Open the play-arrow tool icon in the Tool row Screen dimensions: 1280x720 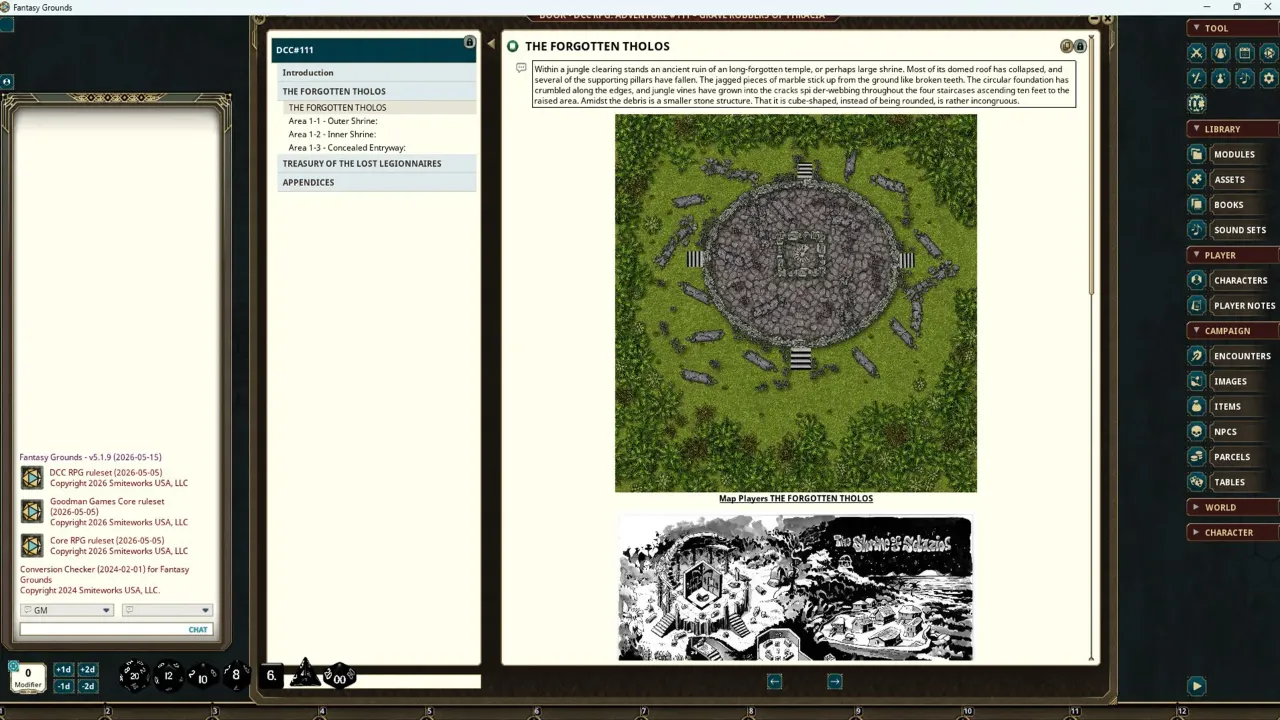(1269, 52)
